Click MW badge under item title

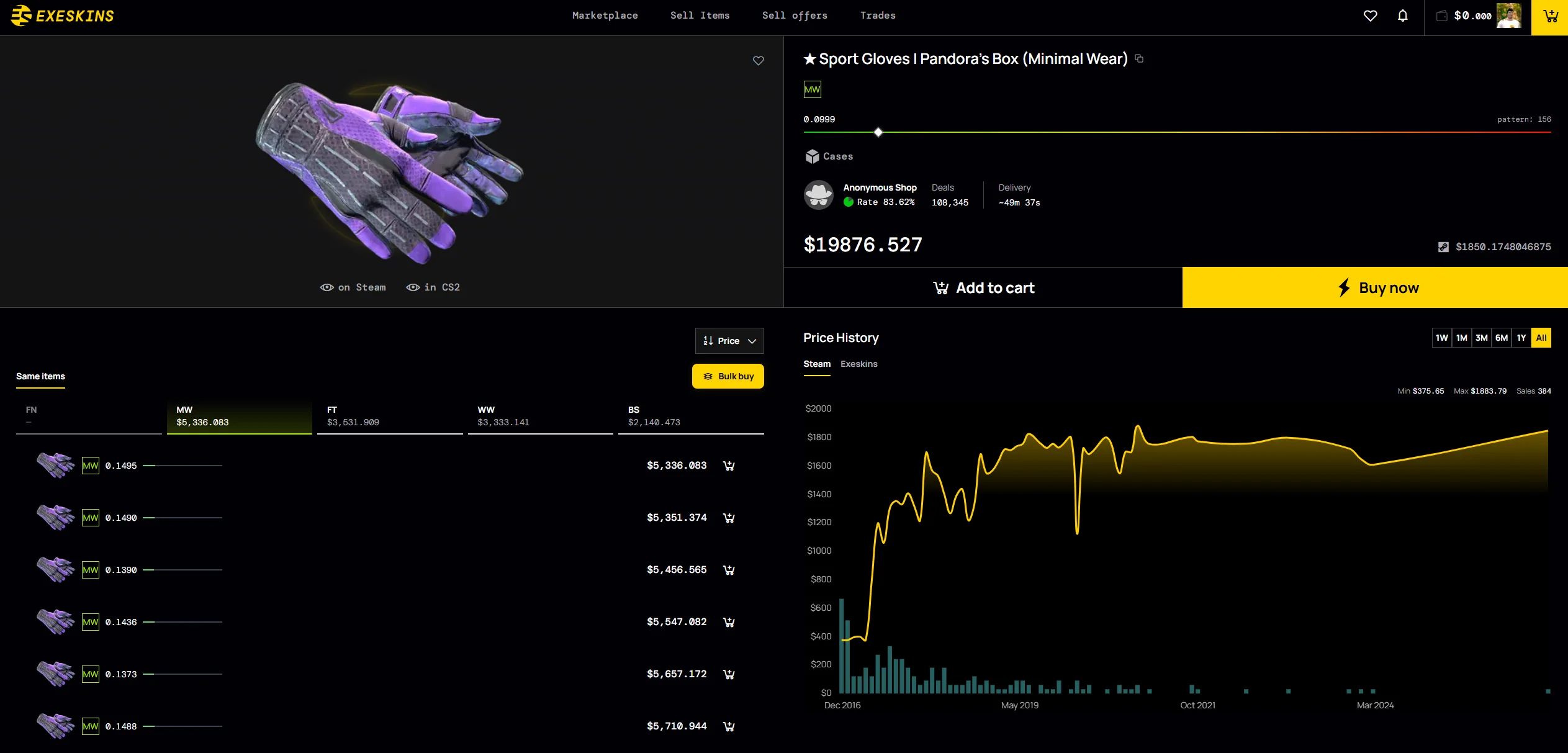pyautogui.click(x=812, y=89)
